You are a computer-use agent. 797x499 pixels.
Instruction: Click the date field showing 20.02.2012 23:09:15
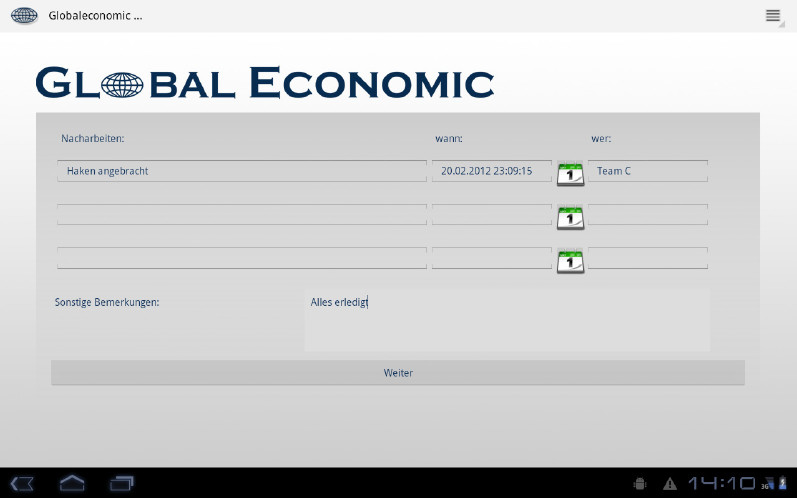492,171
